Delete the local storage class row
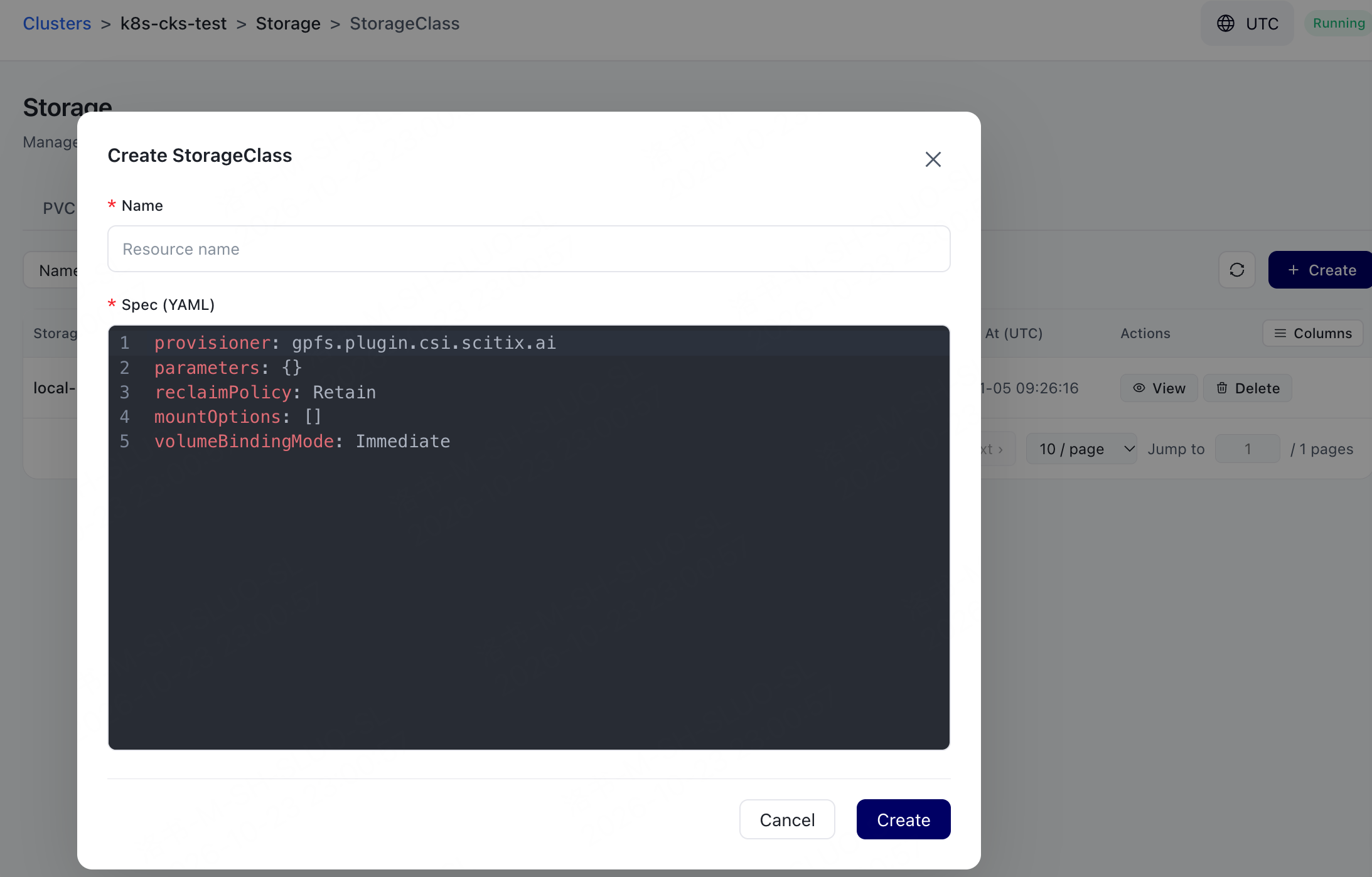The width and height of the screenshot is (1372, 877). click(x=1248, y=388)
